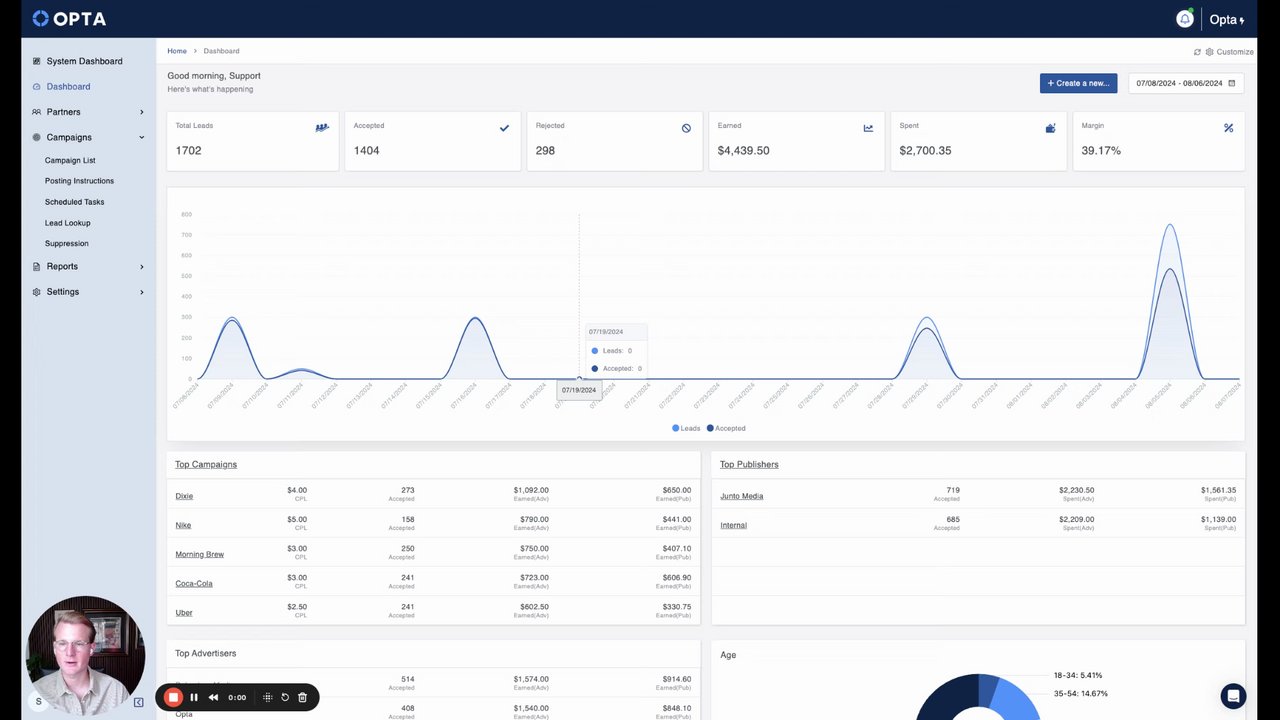Click the S avatar circle

click(x=39, y=702)
